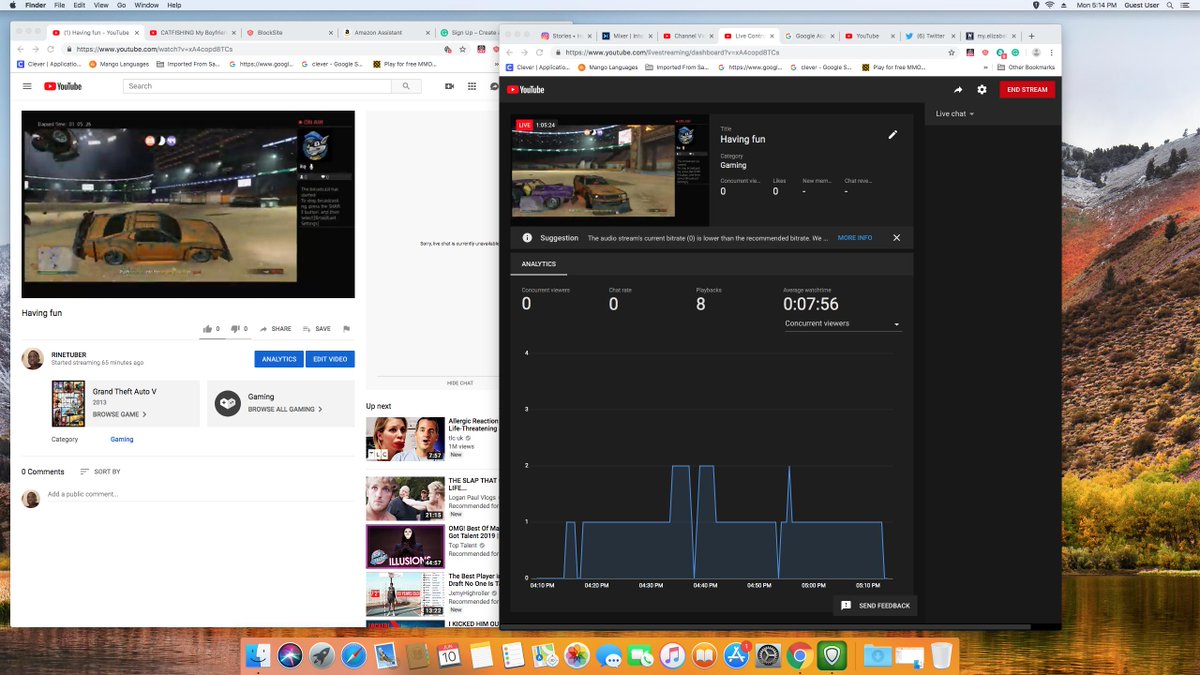Click the END STREAM button
The image size is (1200, 675).
point(1027,90)
